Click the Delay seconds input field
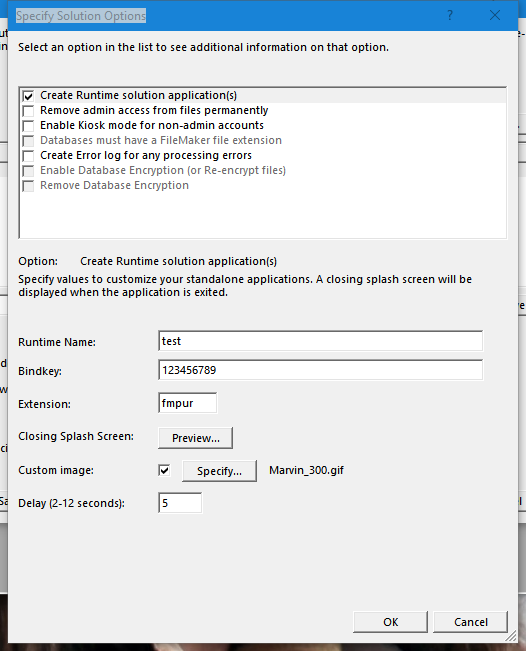 pos(180,503)
